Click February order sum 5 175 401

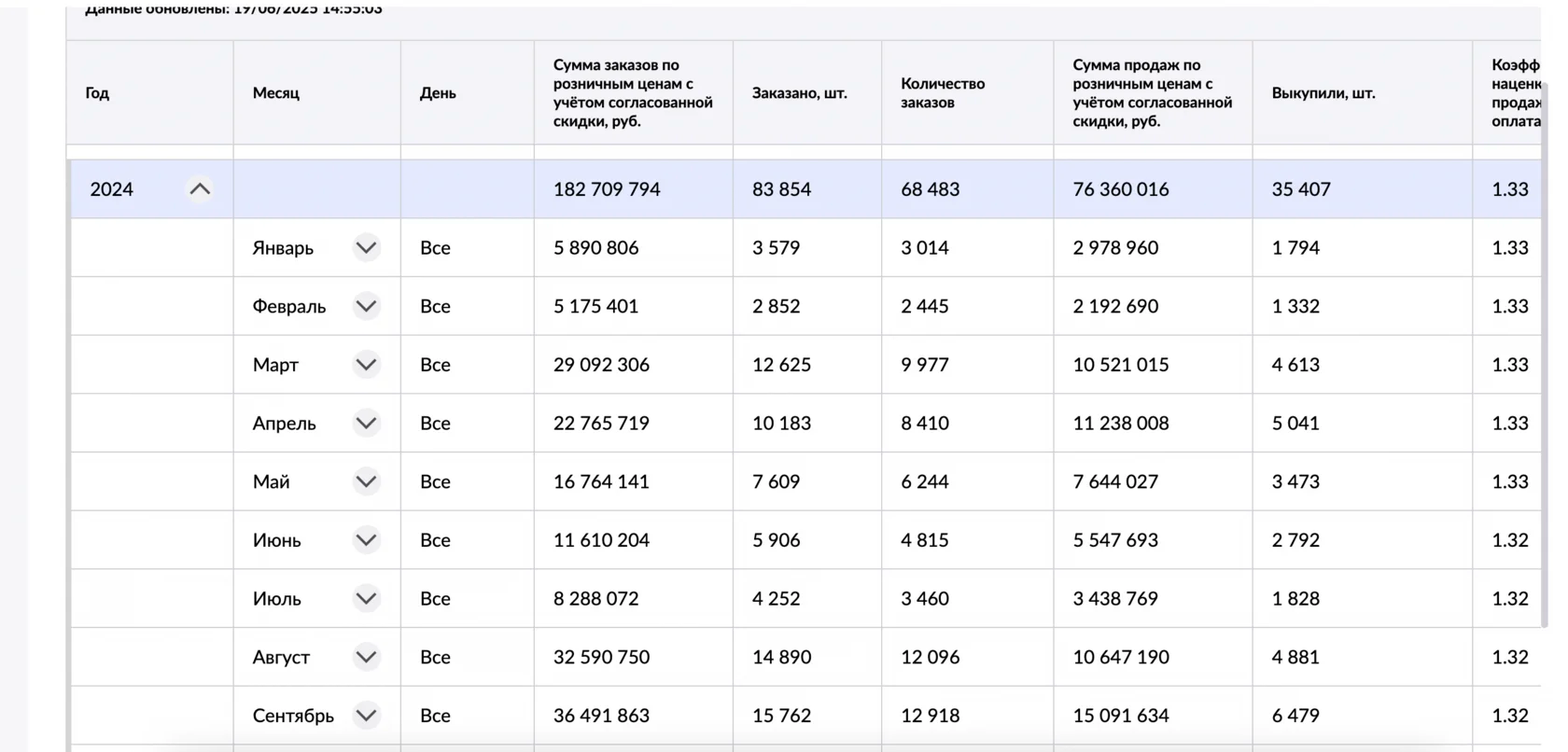tap(595, 306)
